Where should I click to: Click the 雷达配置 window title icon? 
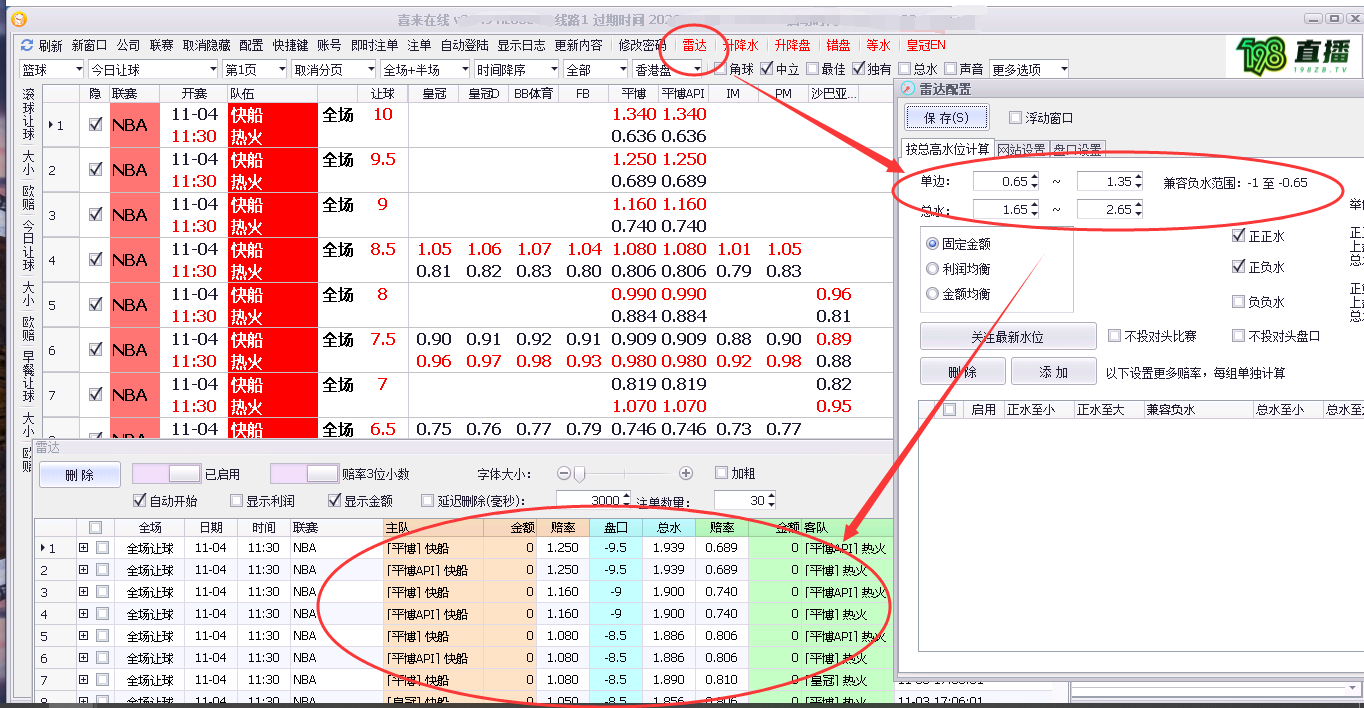[908, 89]
